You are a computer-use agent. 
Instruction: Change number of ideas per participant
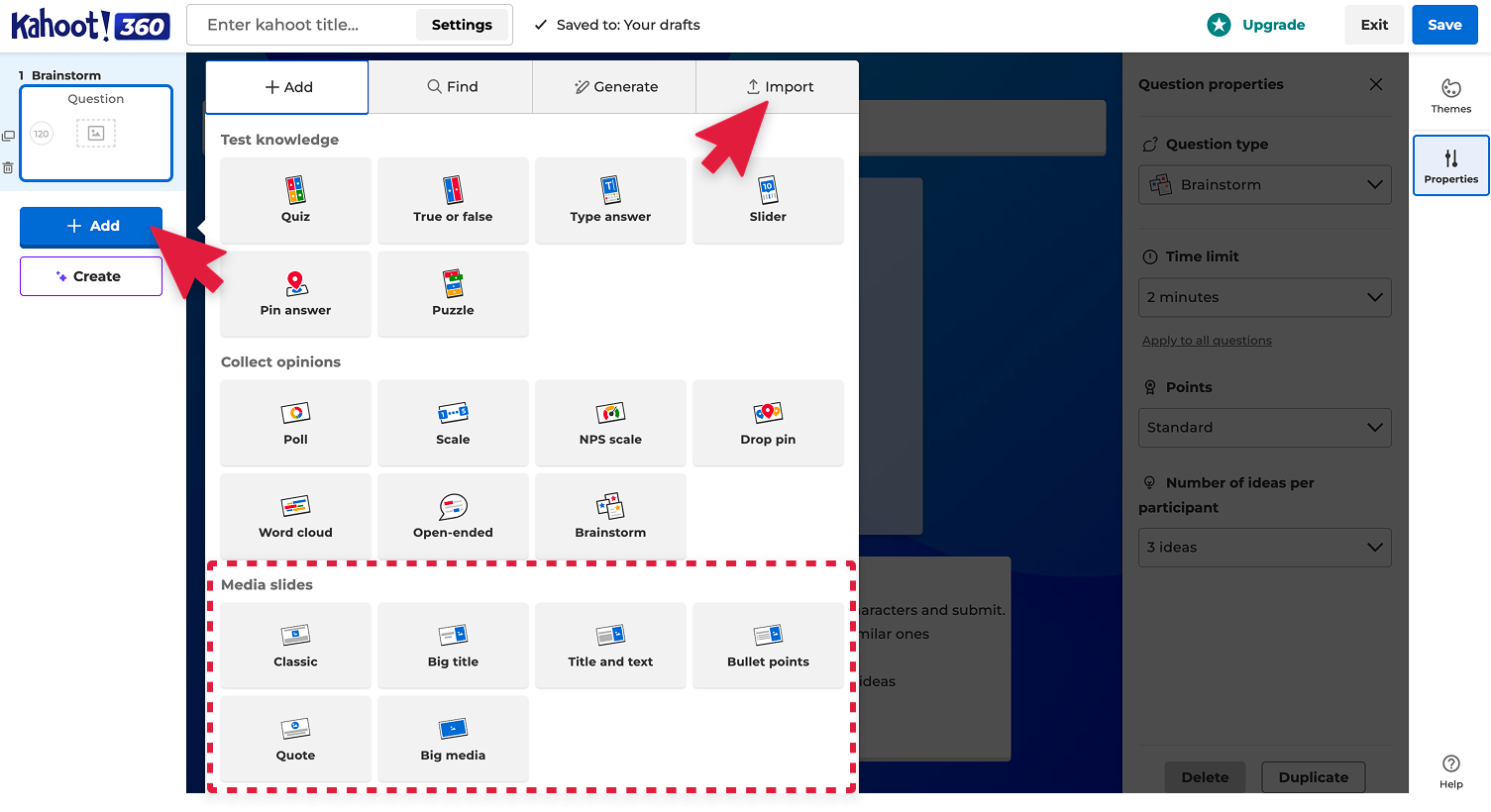coord(1265,548)
